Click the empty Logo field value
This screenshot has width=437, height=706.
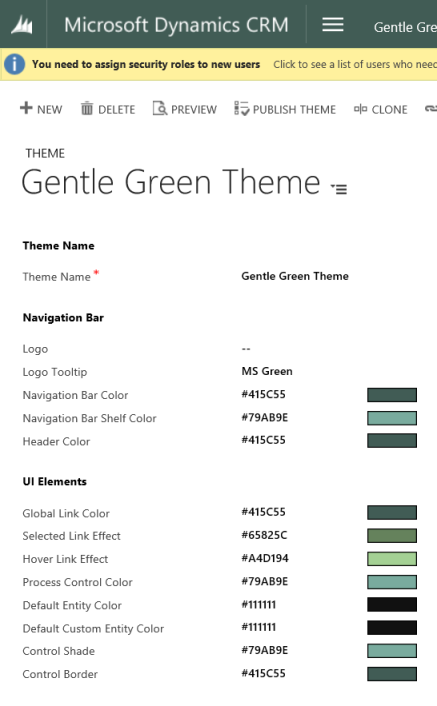tap(246, 349)
